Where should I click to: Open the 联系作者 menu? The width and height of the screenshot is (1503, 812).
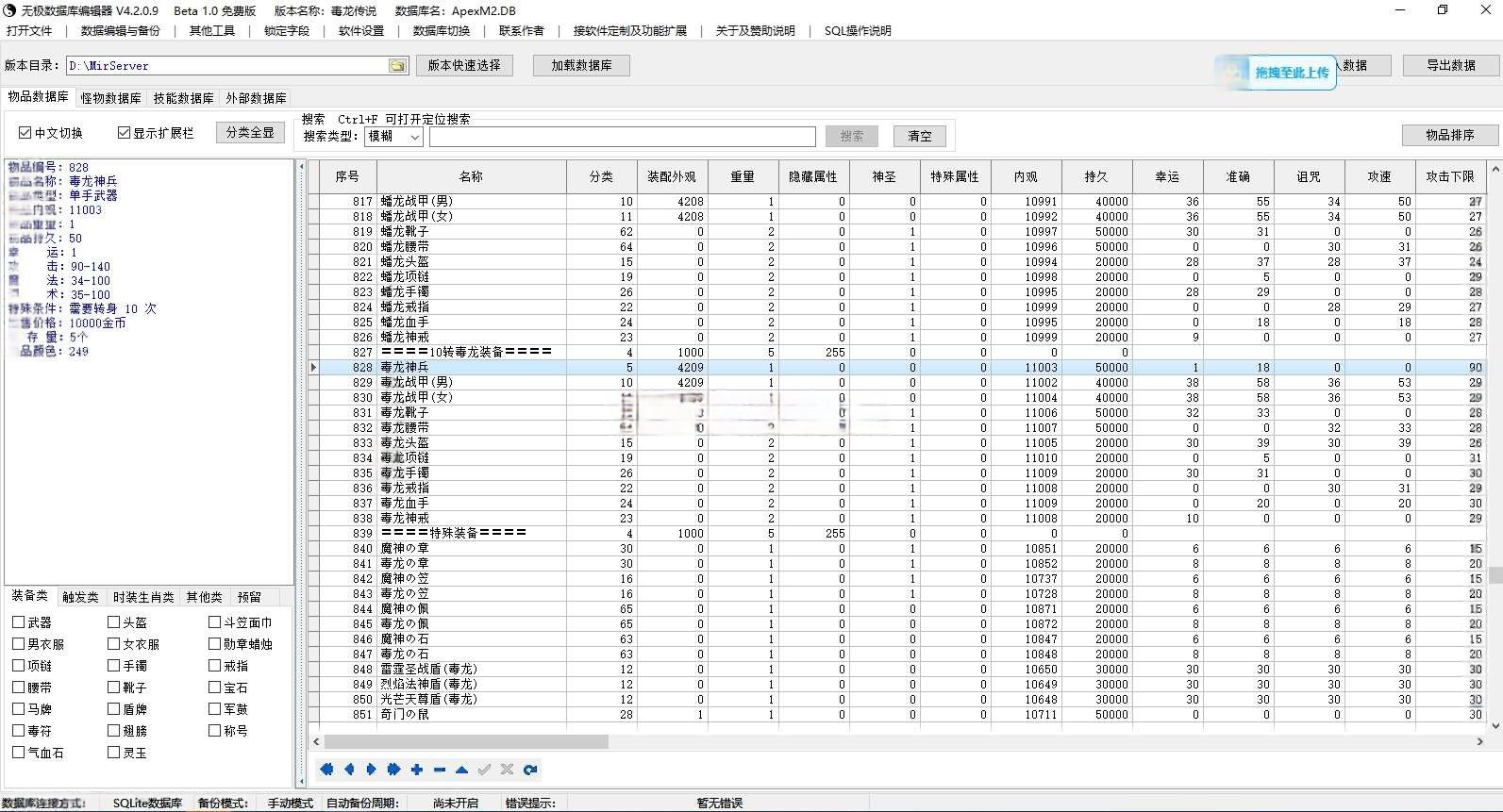[522, 30]
